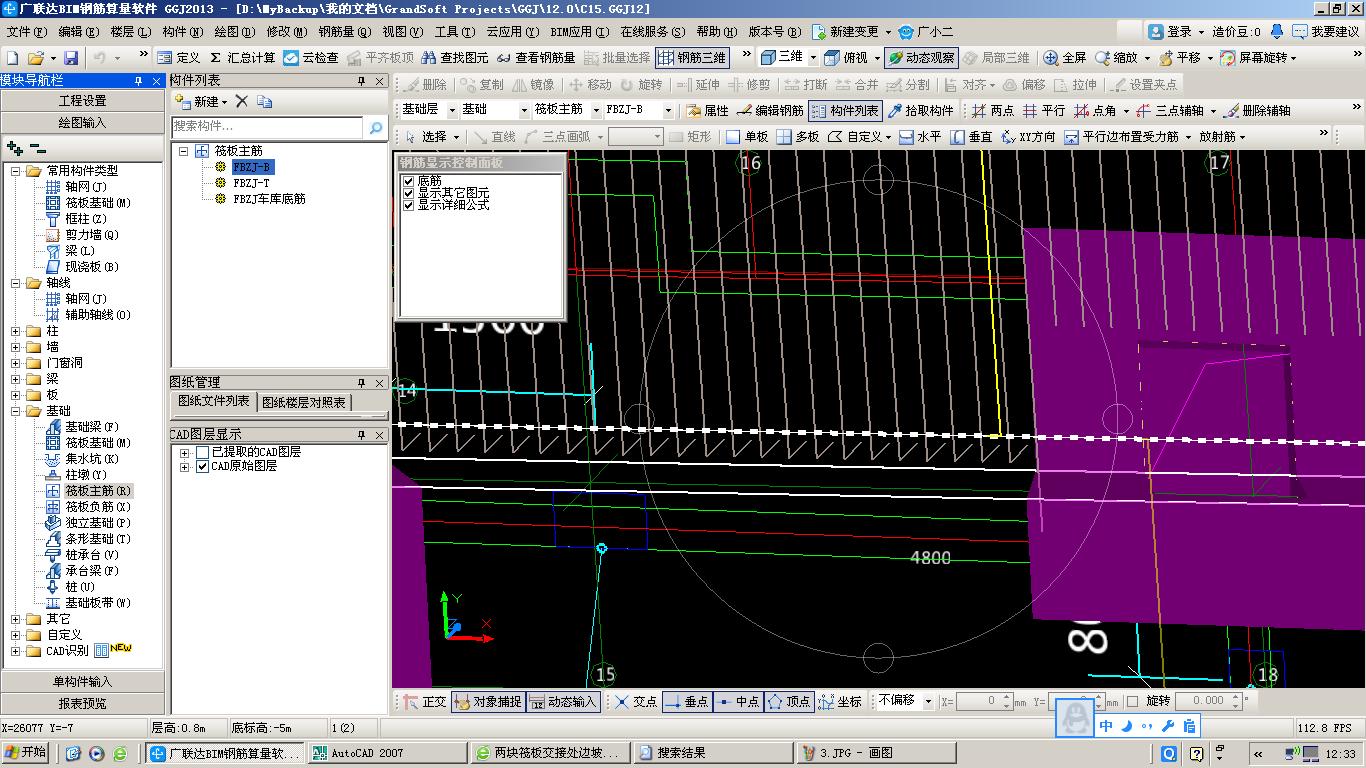Image resolution: width=1366 pixels, height=768 pixels.
Task: Open the FBZJ-B component name dropdown
Action: (x=668, y=110)
